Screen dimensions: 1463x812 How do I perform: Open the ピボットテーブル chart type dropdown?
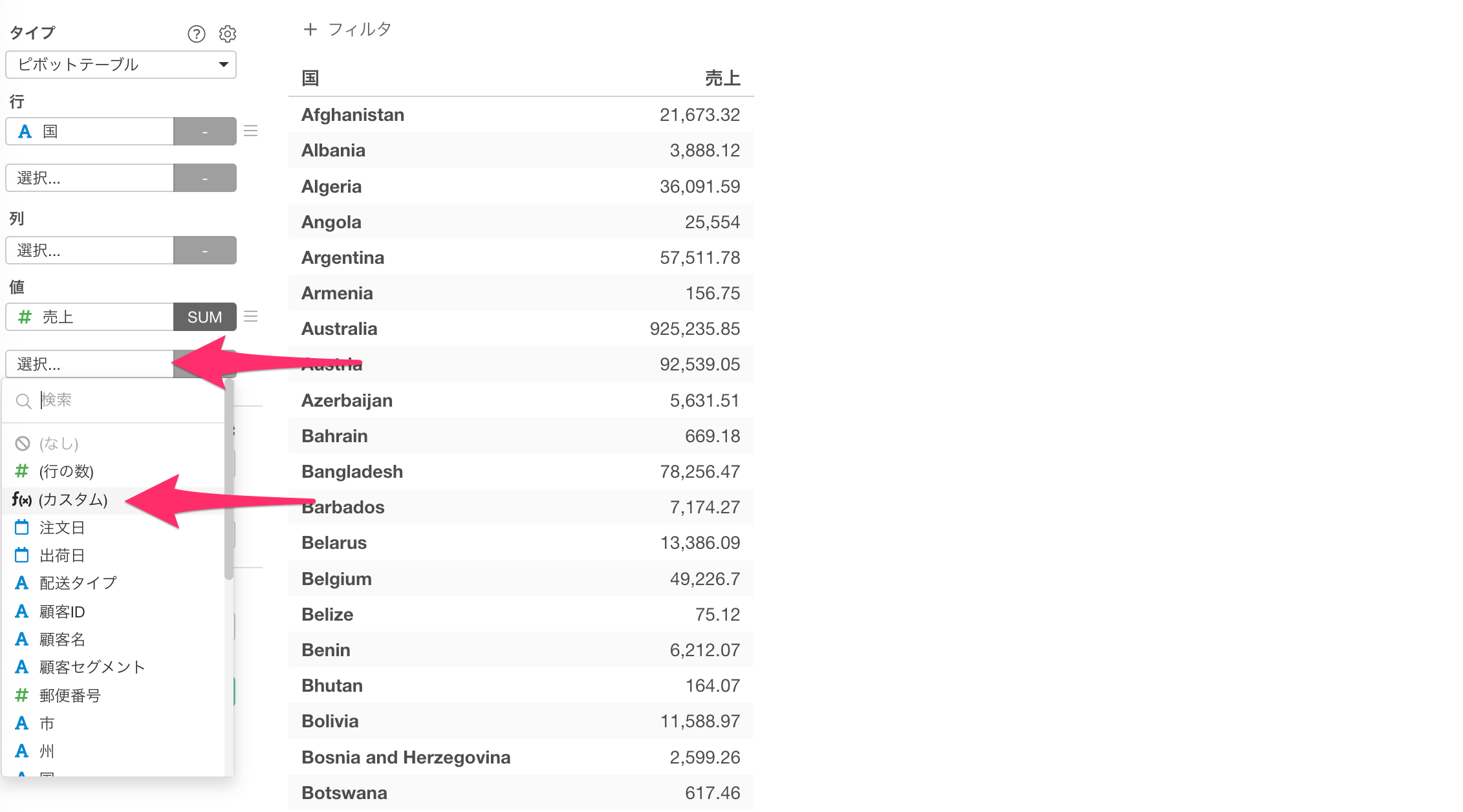(121, 65)
